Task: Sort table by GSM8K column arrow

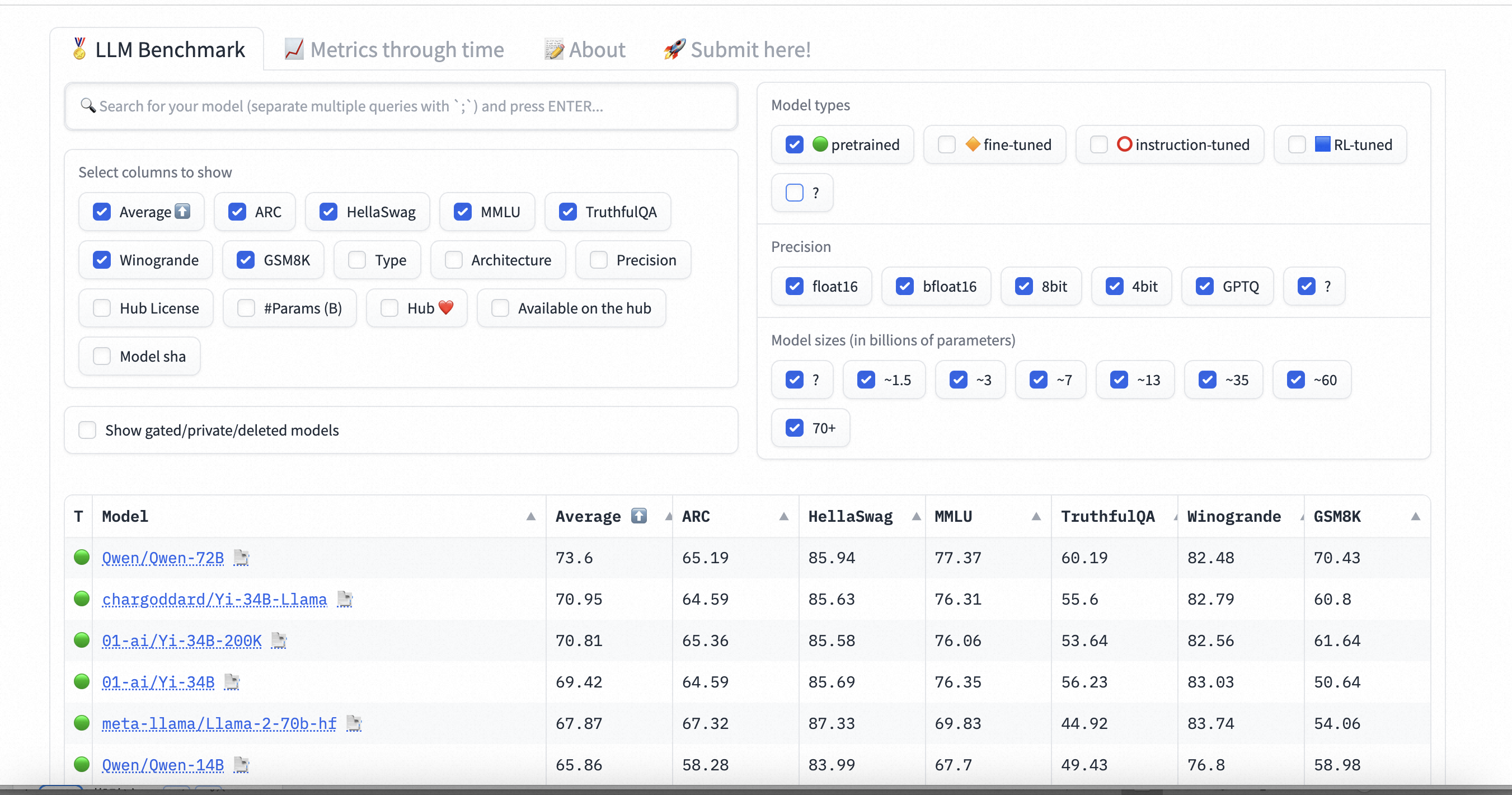Action: 1416,517
